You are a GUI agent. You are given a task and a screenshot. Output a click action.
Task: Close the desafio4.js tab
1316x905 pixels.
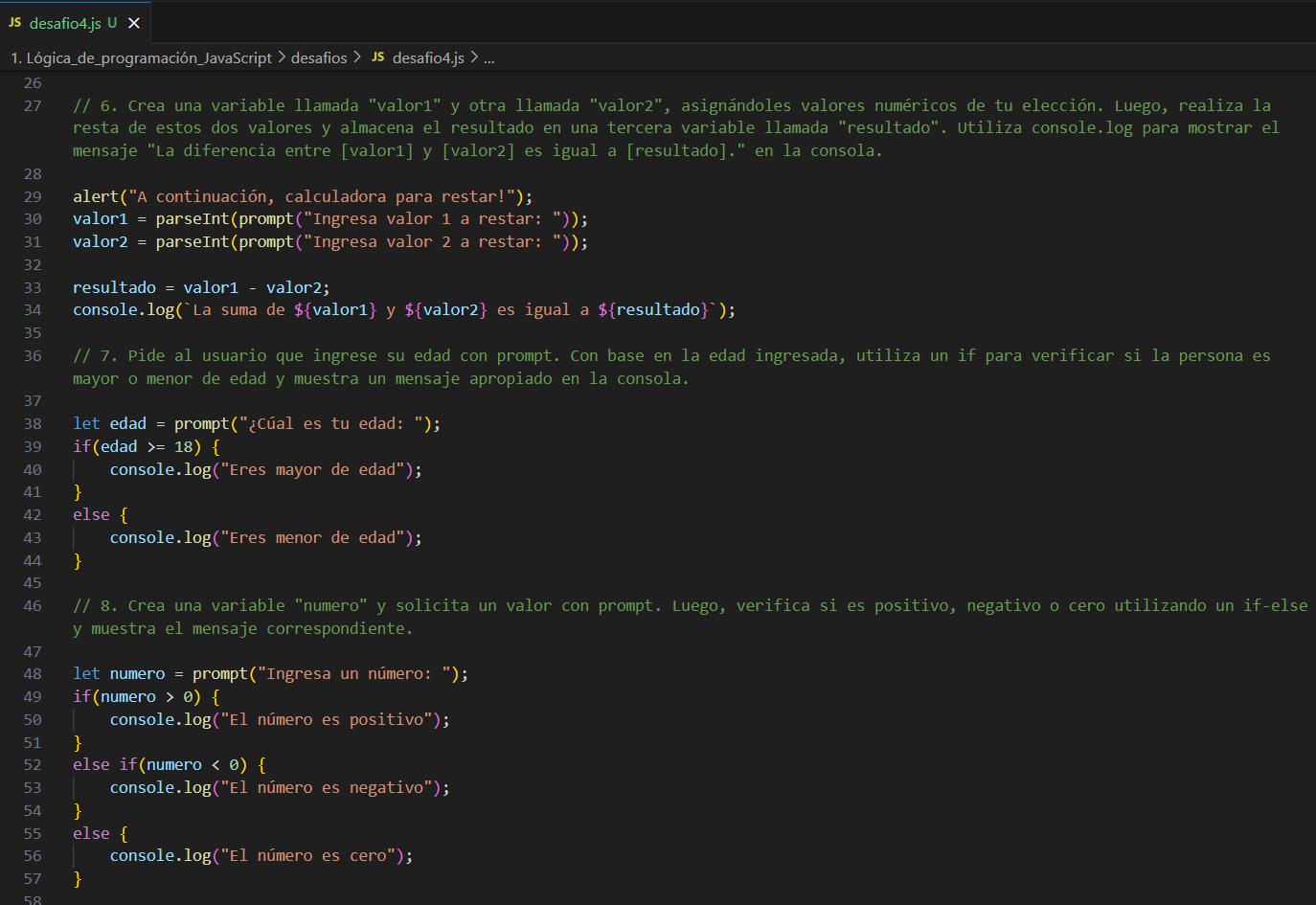point(134,23)
